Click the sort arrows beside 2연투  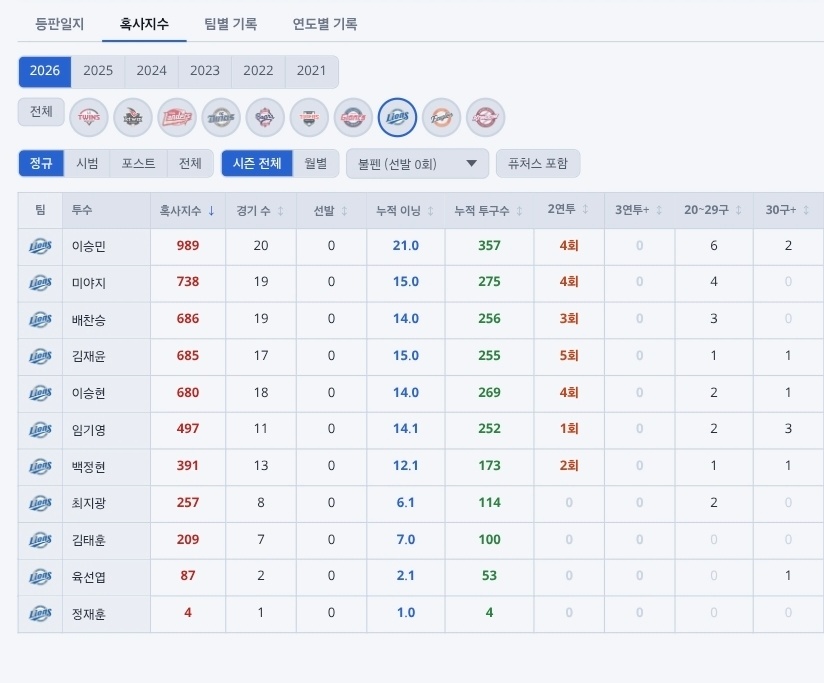(x=585, y=209)
